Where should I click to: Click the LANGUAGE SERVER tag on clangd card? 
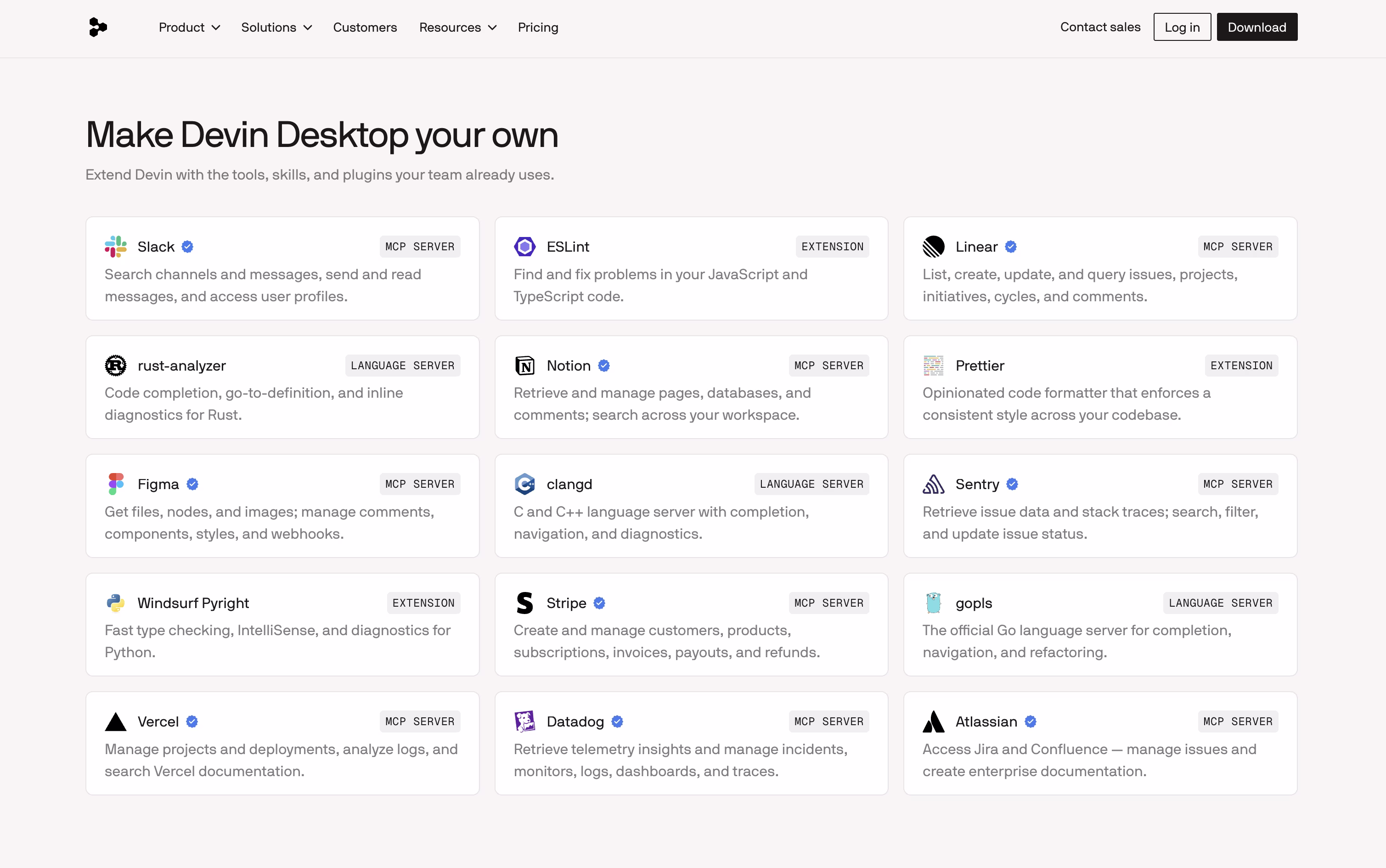coord(811,484)
